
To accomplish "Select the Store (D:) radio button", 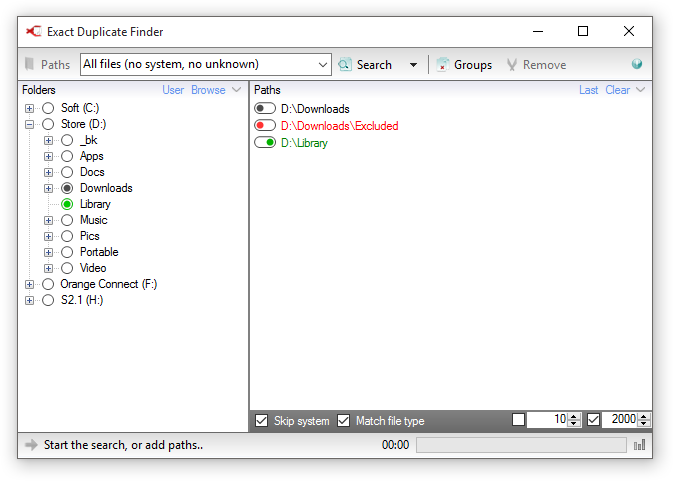I will click(48, 124).
